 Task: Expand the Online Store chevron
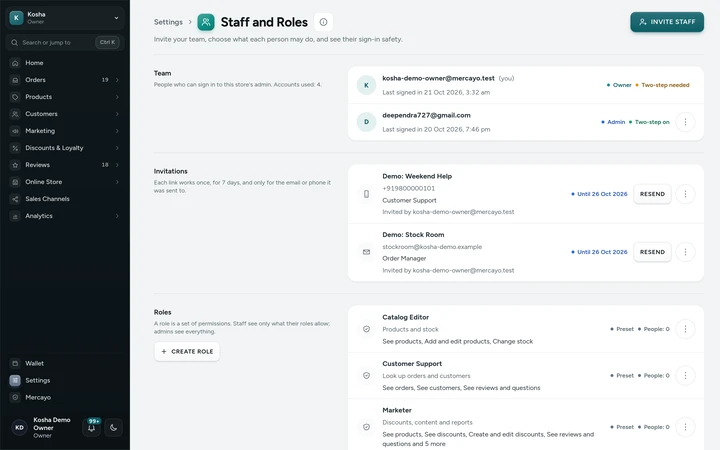117,182
